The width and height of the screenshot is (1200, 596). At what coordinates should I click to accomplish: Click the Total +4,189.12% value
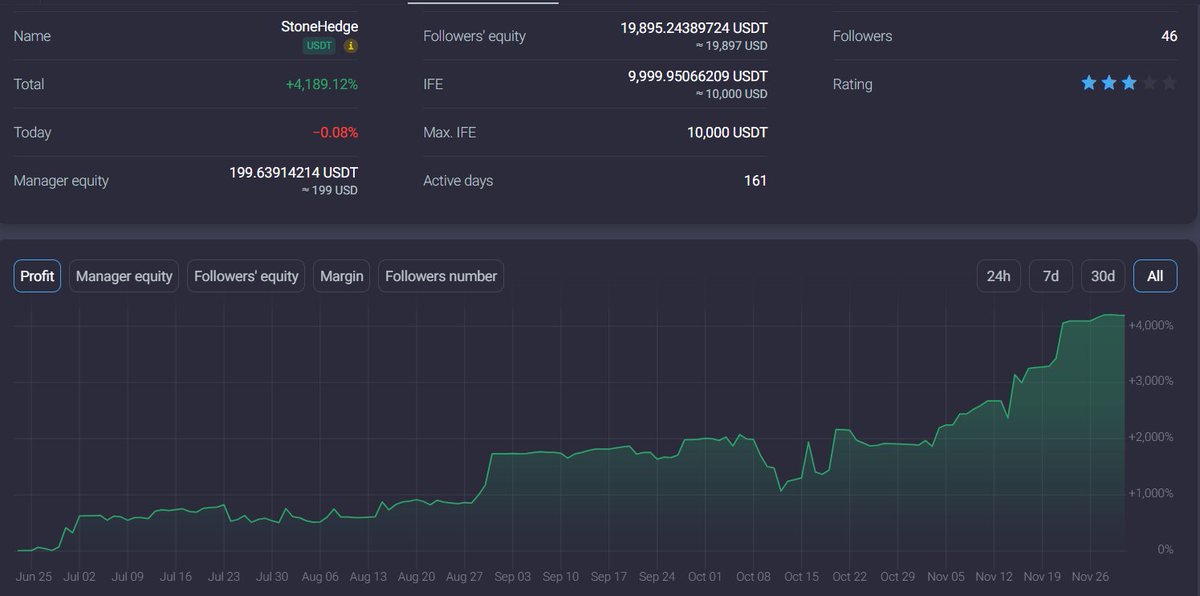coord(322,84)
